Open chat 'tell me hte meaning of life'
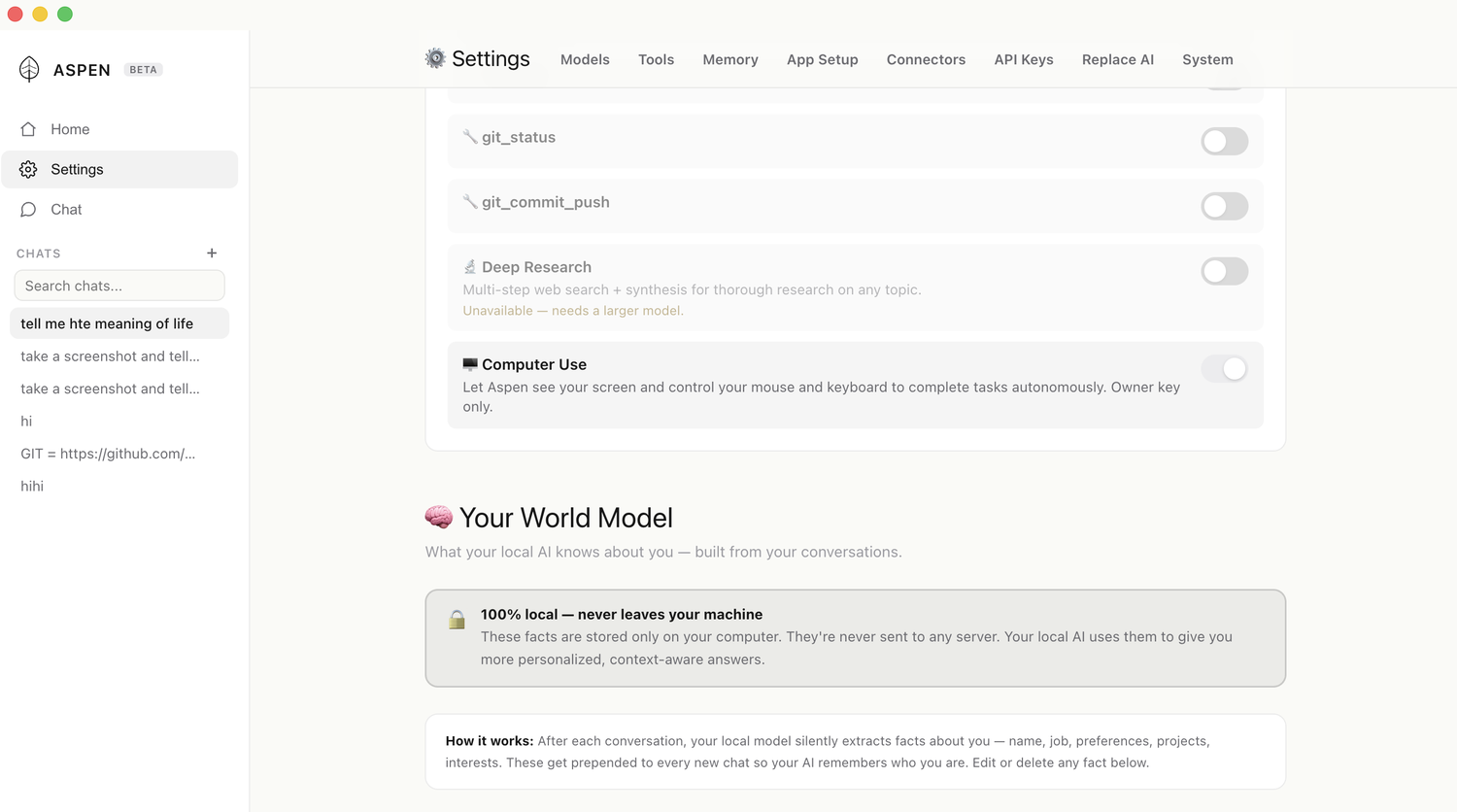The height and width of the screenshot is (812, 1457). pos(119,323)
